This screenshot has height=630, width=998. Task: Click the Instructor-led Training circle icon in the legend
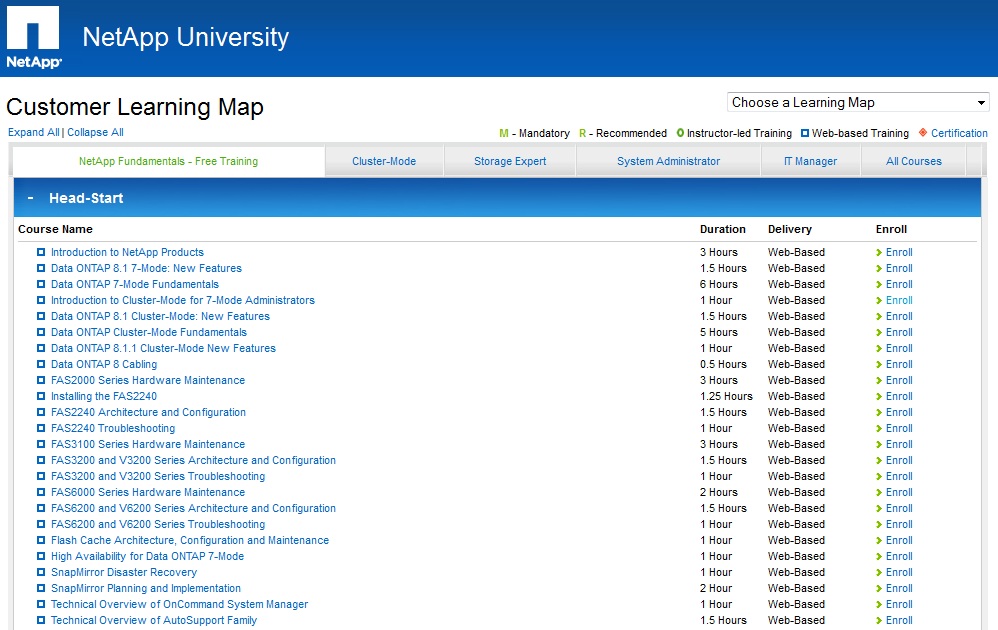tap(681, 133)
